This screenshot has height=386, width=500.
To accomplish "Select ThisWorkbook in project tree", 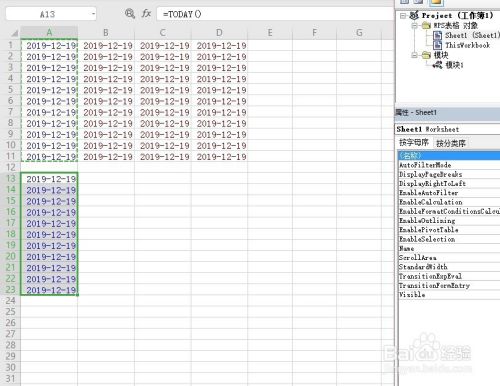I will [x=468, y=45].
